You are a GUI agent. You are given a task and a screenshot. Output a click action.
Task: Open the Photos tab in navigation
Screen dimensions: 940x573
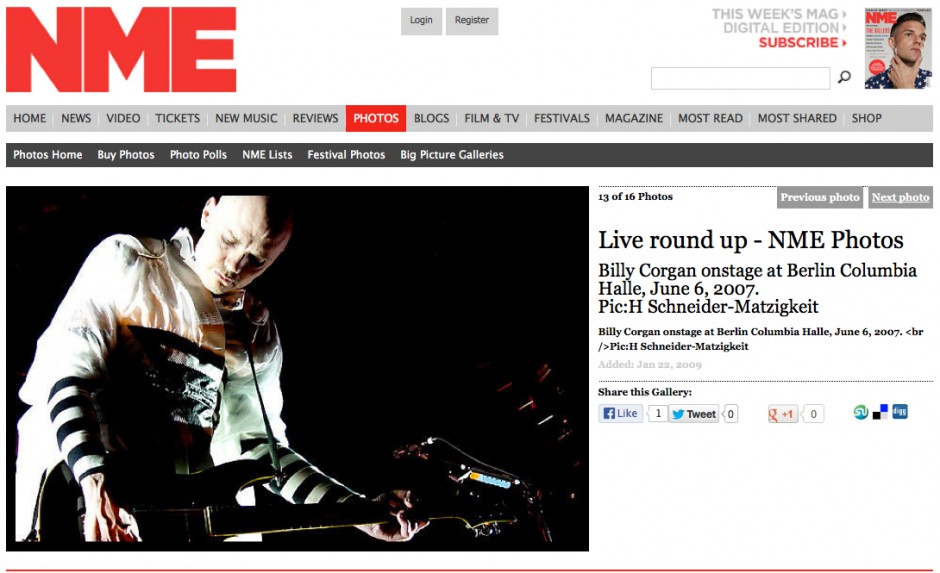(x=376, y=118)
